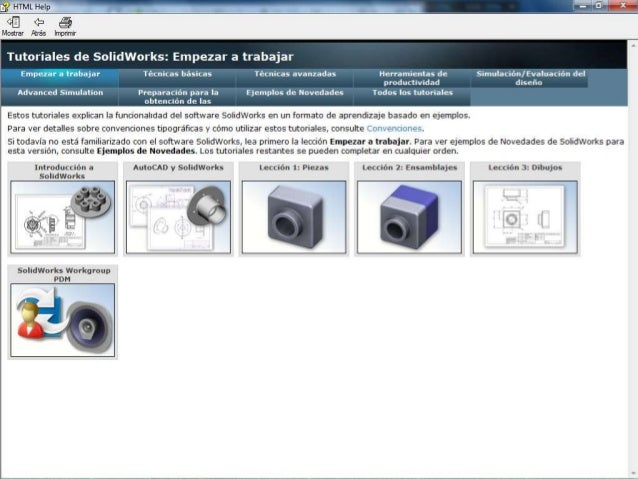Follow the Convenciones link

(x=394, y=129)
